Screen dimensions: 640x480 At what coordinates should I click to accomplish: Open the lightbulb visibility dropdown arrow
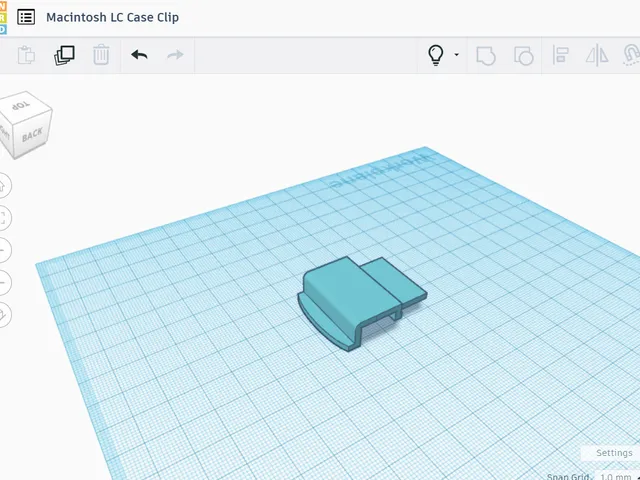(x=456, y=54)
